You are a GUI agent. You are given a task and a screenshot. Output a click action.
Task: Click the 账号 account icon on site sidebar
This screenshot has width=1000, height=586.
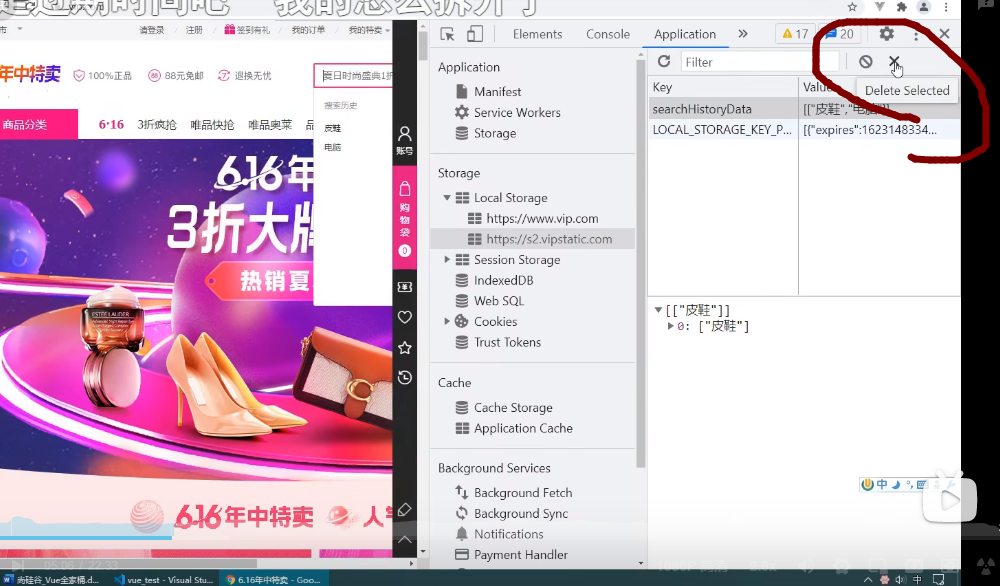tap(404, 140)
